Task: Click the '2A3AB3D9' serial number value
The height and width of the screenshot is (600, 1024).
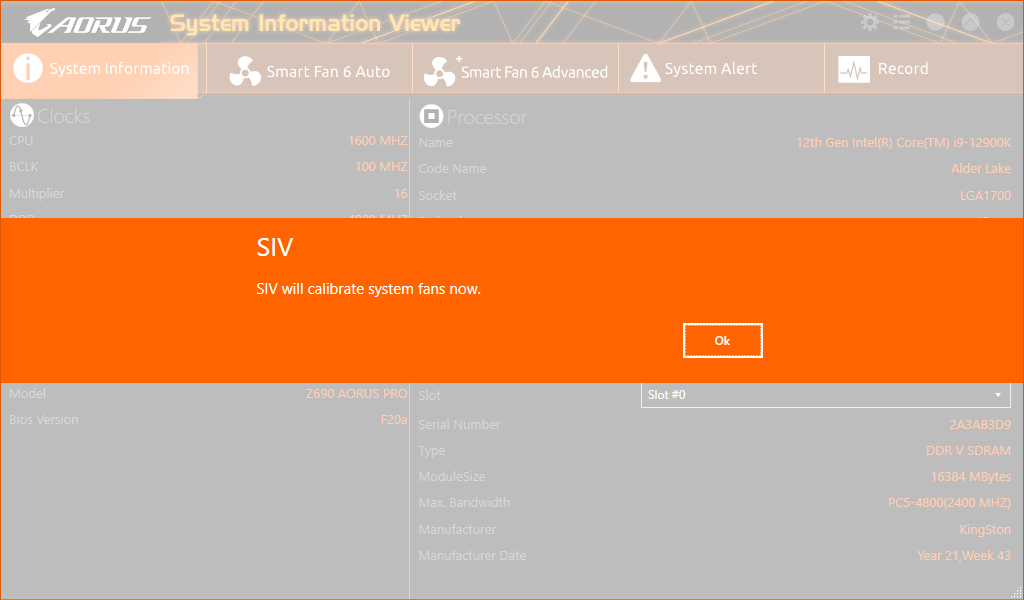Action: [x=980, y=424]
